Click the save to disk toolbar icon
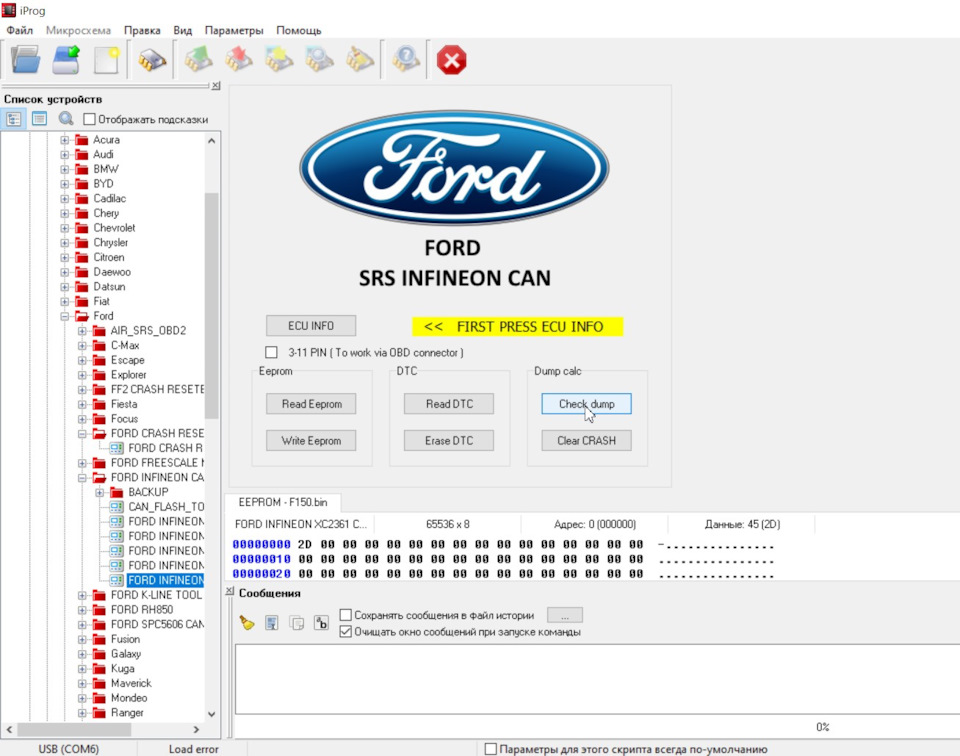 point(66,60)
